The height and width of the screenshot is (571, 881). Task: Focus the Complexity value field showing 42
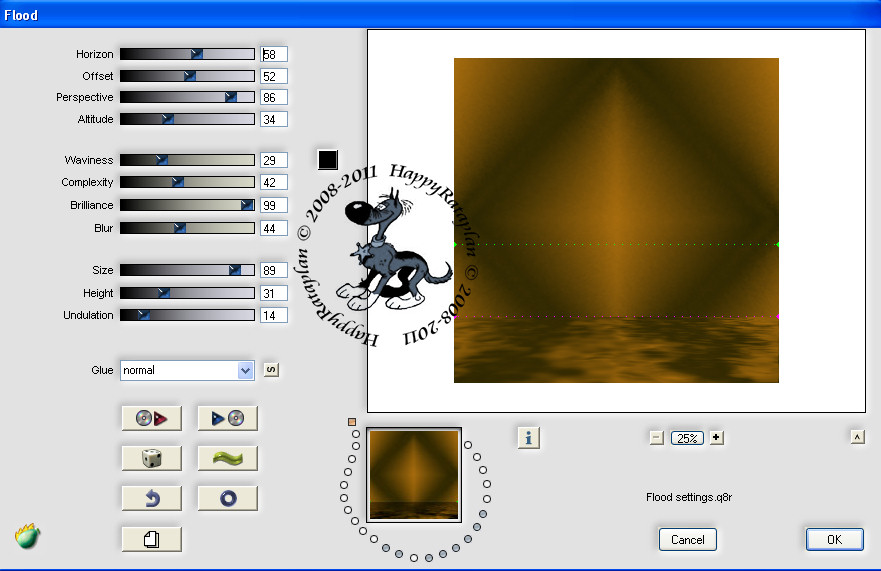coord(274,182)
